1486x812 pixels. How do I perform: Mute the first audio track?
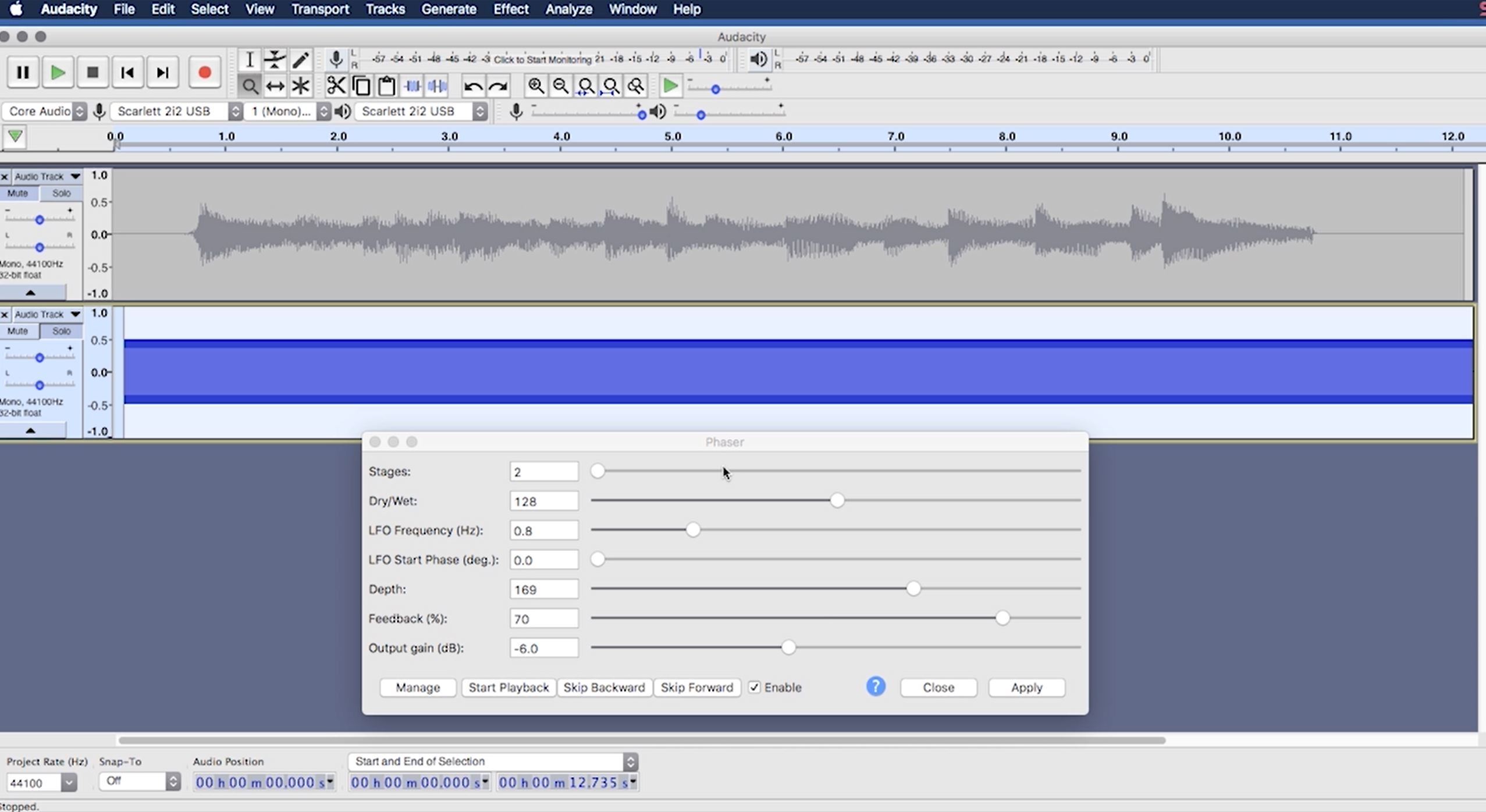19,193
